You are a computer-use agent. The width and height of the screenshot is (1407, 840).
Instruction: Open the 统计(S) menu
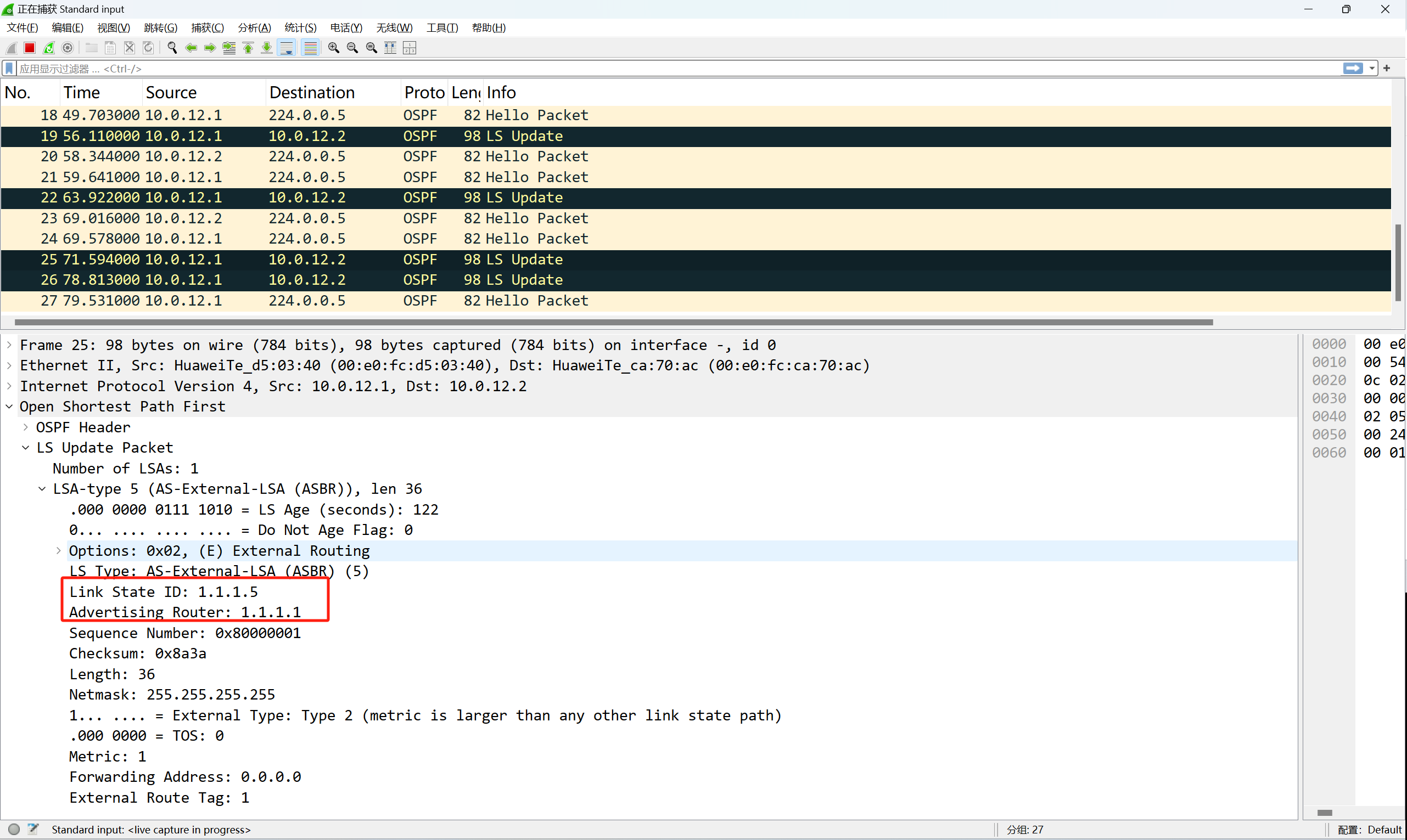[300, 28]
